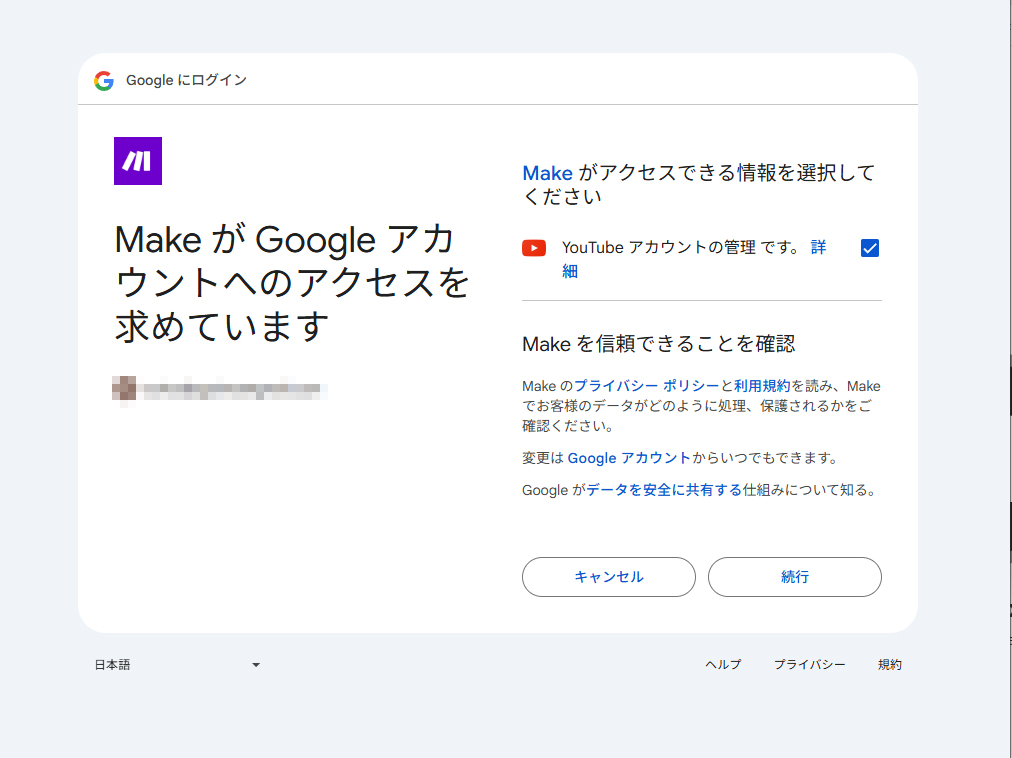This screenshot has height=758, width=1012.
Task: Open the 利用規約 terms link
Action: click(x=762, y=386)
